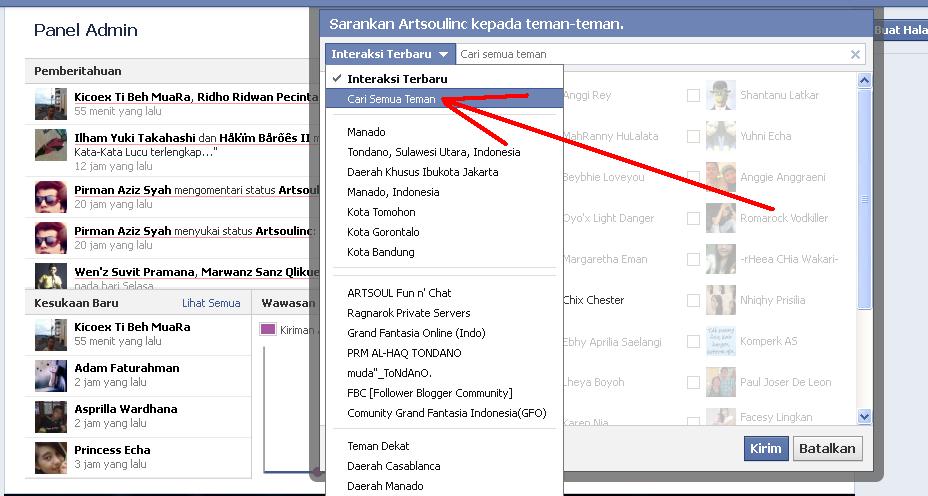Tick the checkbox for Shantanu Latkar
This screenshot has width=928, height=496.
click(x=694, y=95)
